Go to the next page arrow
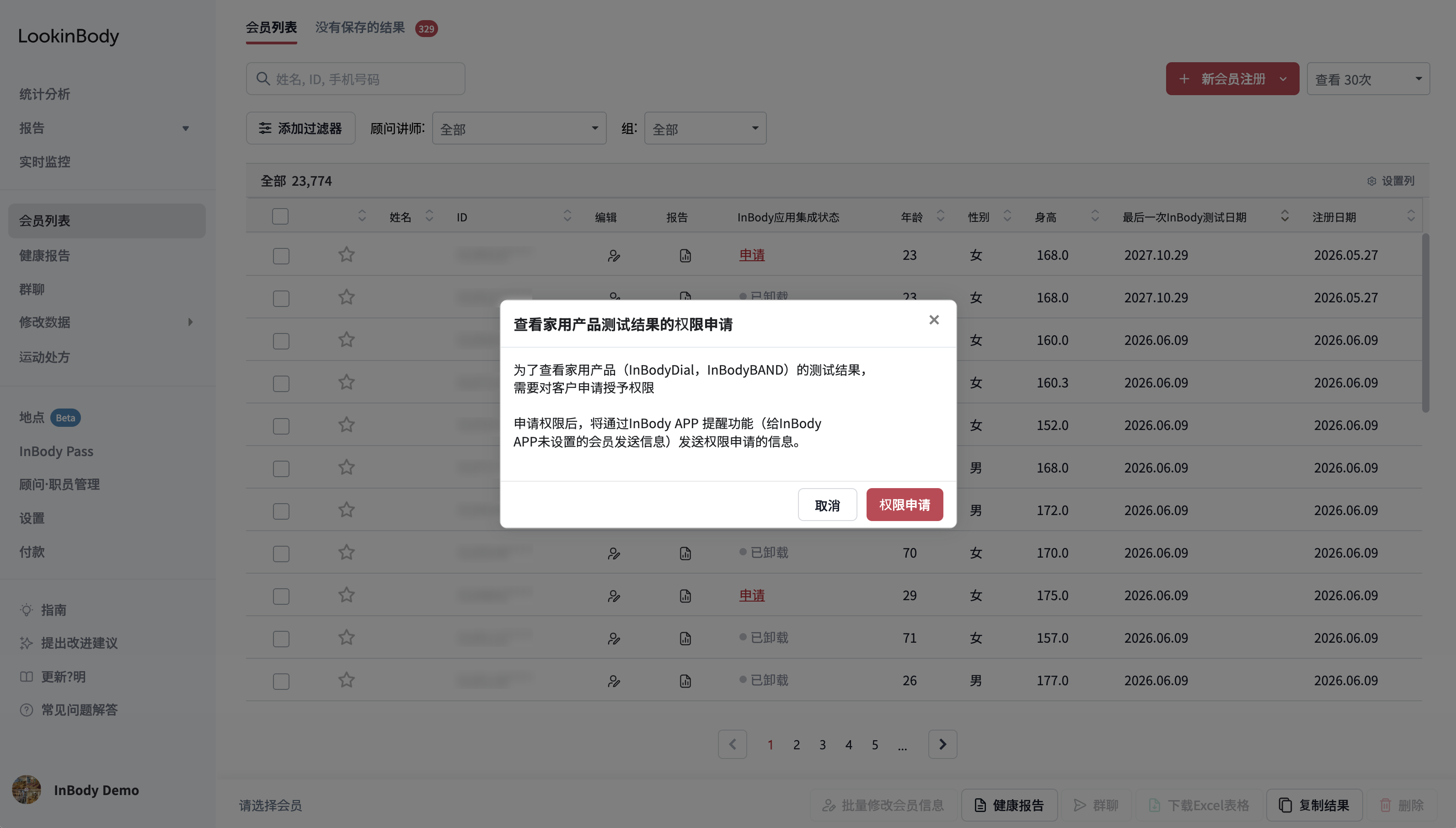The height and width of the screenshot is (828, 1456). click(942, 744)
